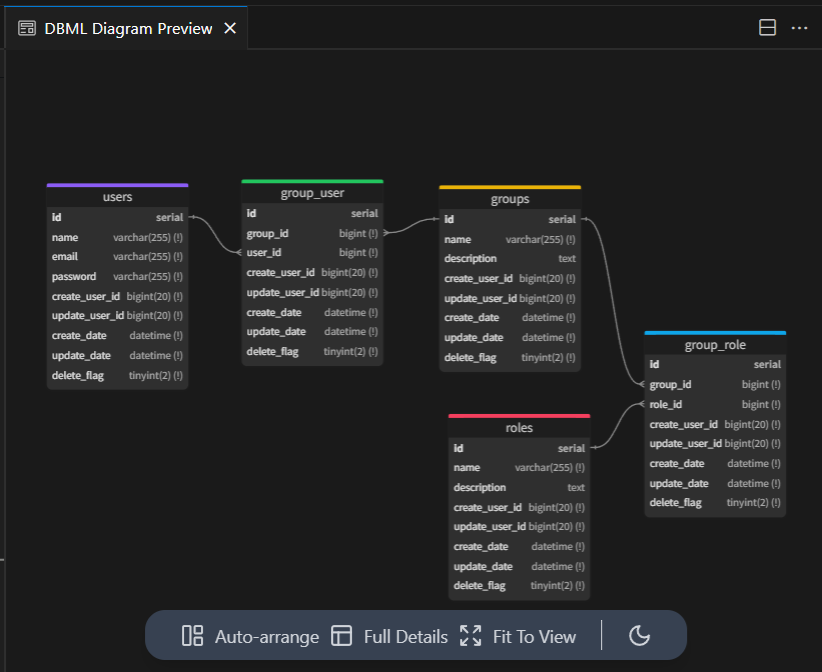The height and width of the screenshot is (672, 822).
Task: Click role_id row in group_role table
Action: (715, 405)
